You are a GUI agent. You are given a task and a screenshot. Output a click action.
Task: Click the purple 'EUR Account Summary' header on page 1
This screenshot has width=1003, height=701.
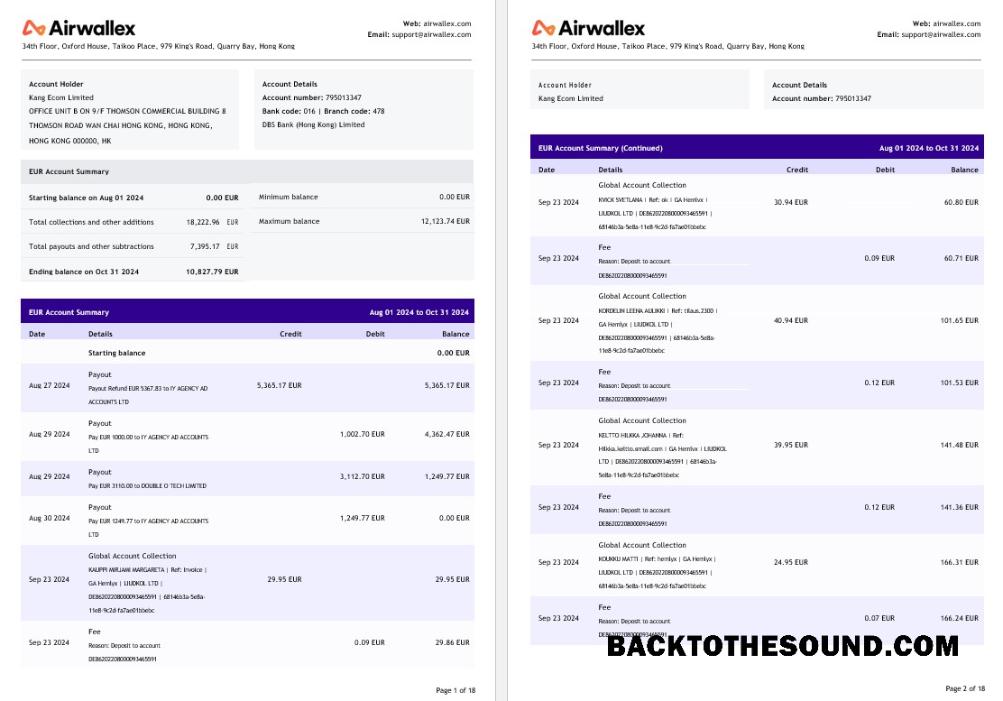[x=68, y=312]
